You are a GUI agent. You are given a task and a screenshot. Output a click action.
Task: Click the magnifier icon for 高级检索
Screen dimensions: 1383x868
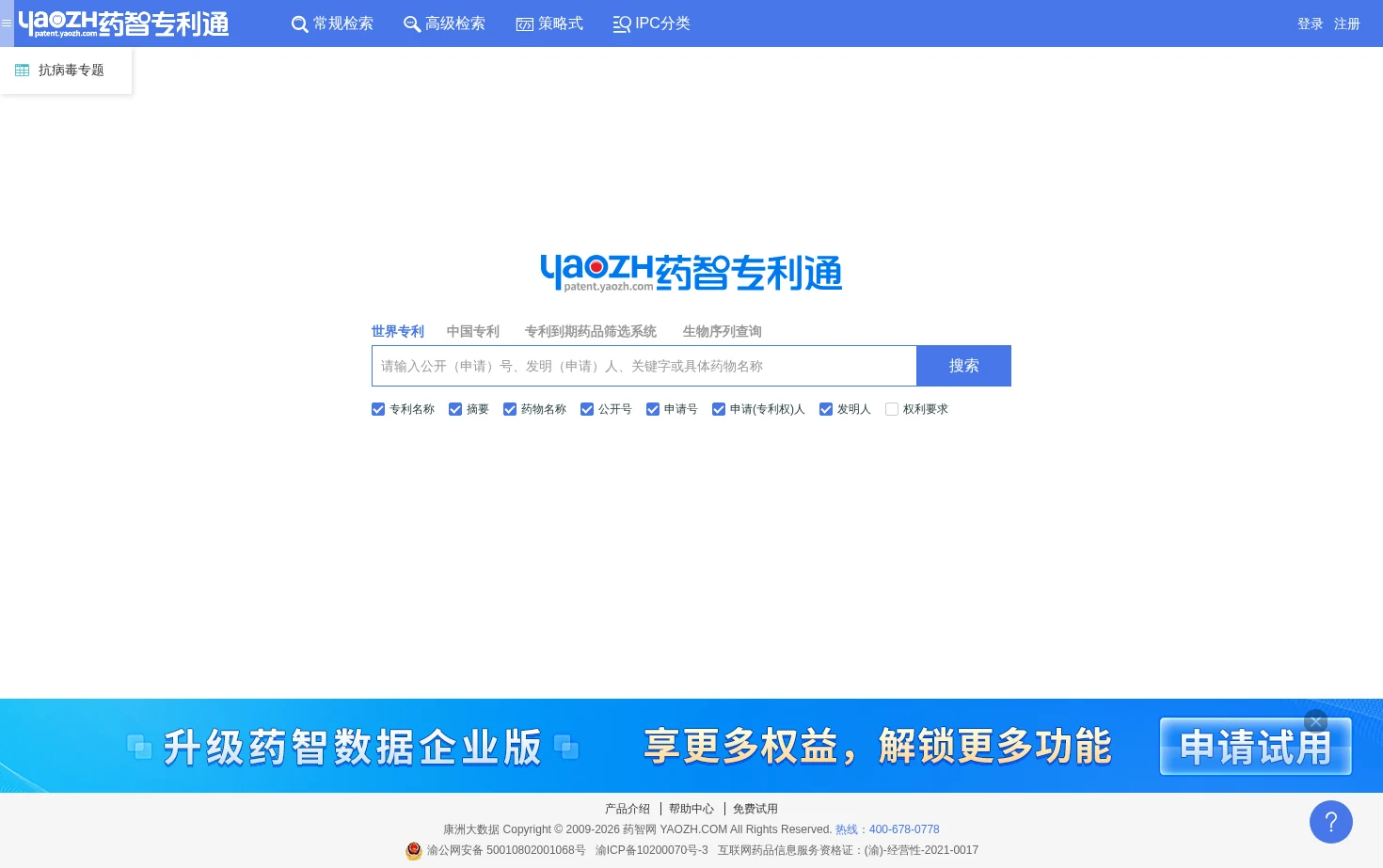[x=412, y=24]
